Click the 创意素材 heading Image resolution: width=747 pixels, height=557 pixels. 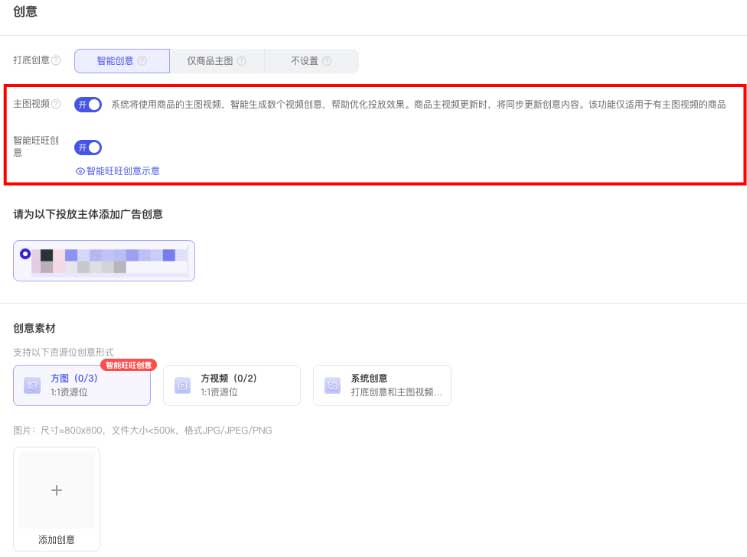coord(34,328)
